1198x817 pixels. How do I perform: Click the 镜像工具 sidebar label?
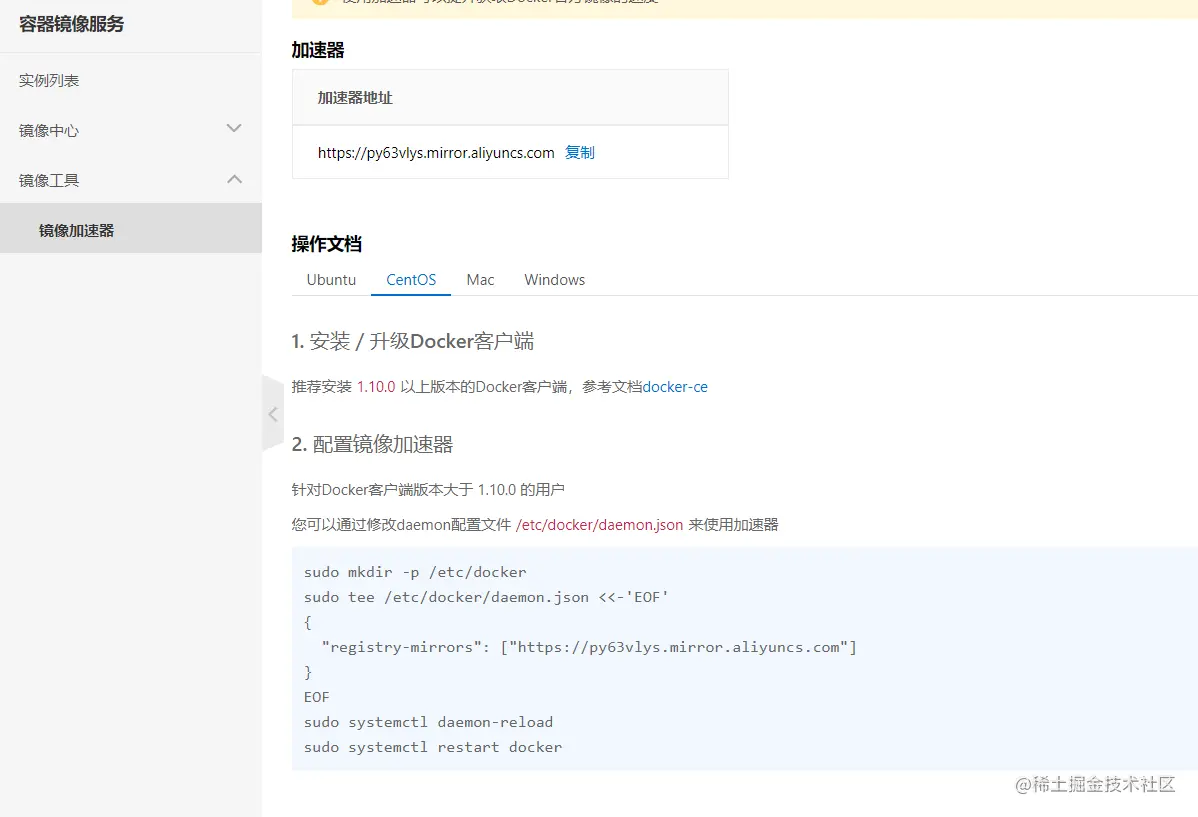49,180
